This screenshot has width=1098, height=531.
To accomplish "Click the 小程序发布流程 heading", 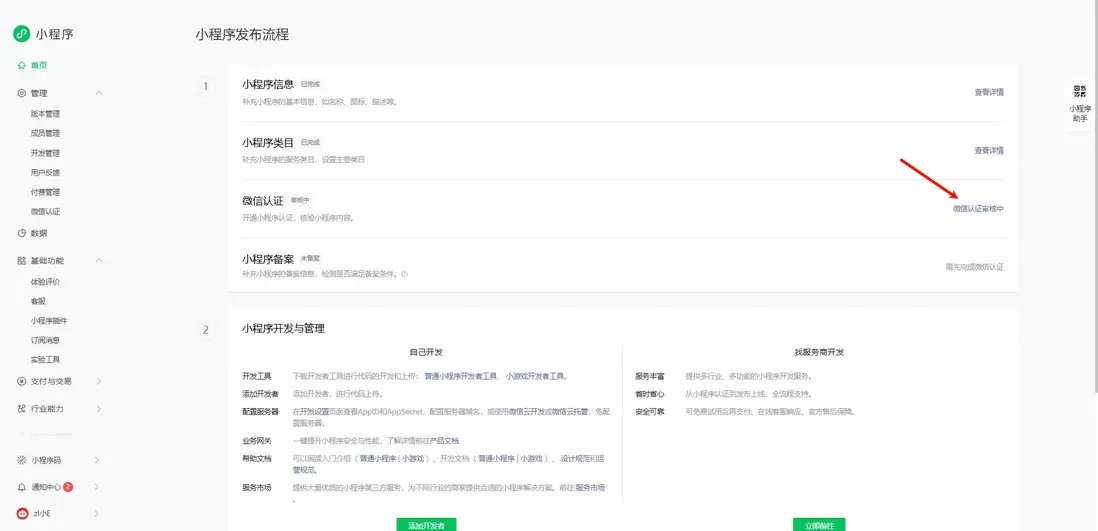I will point(242,35).
